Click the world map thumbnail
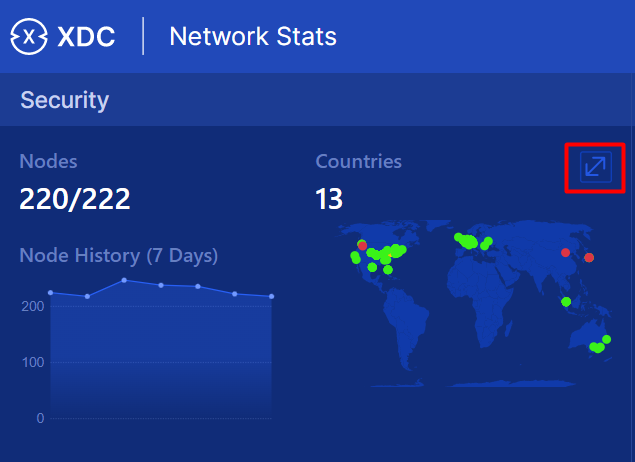 pos(475,304)
